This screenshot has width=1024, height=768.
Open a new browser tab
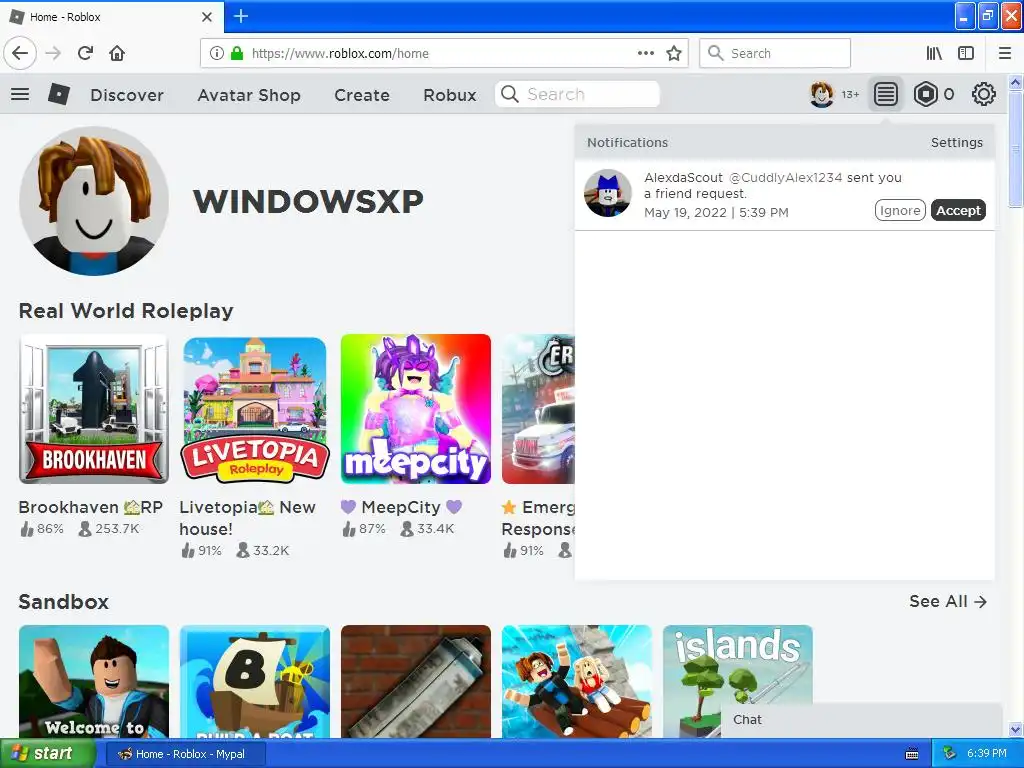[240, 16]
